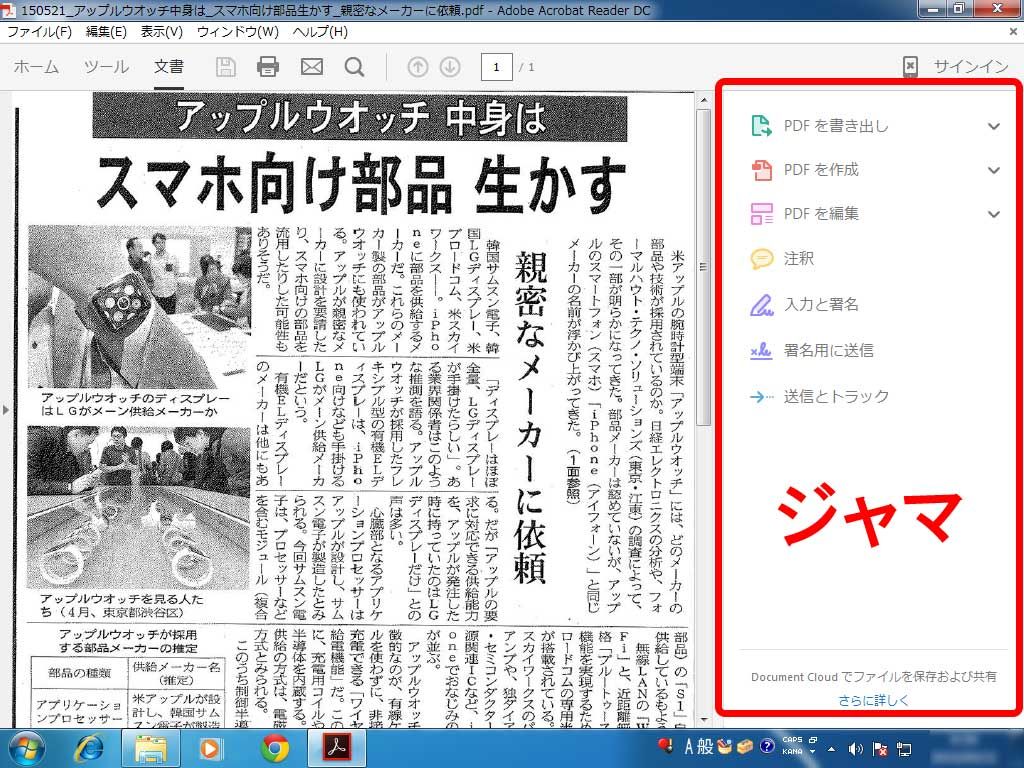
Task: Switch to the ツール tab
Action: [106, 67]
